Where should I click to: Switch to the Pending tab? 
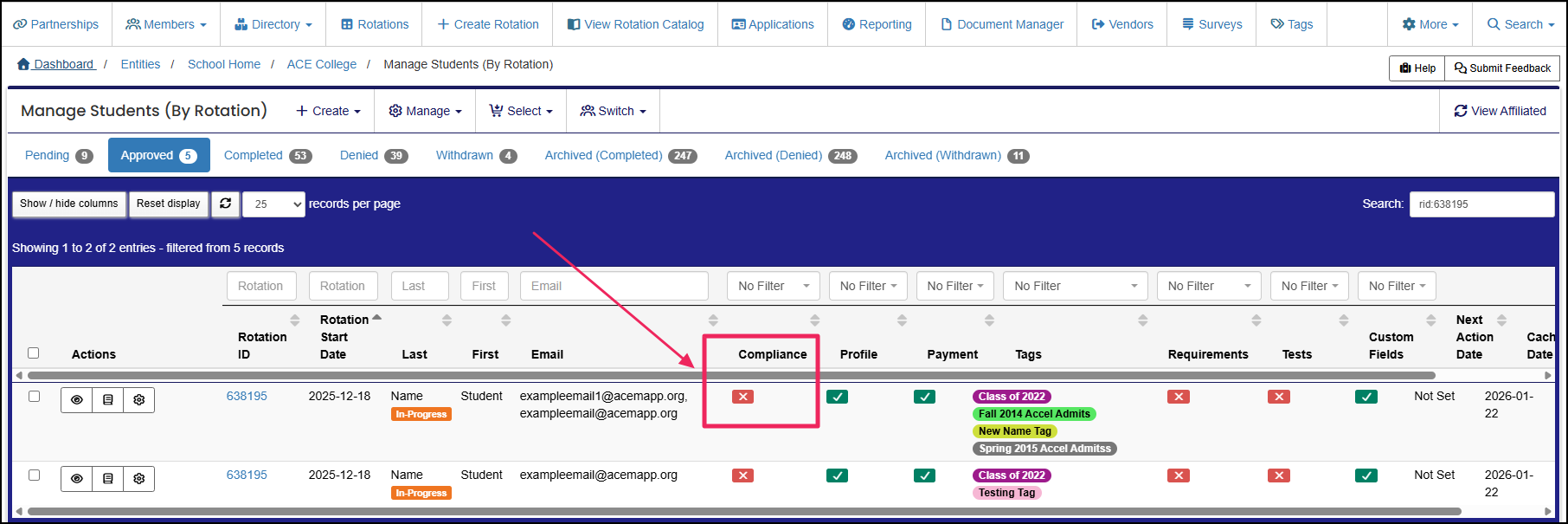[59, 155]
